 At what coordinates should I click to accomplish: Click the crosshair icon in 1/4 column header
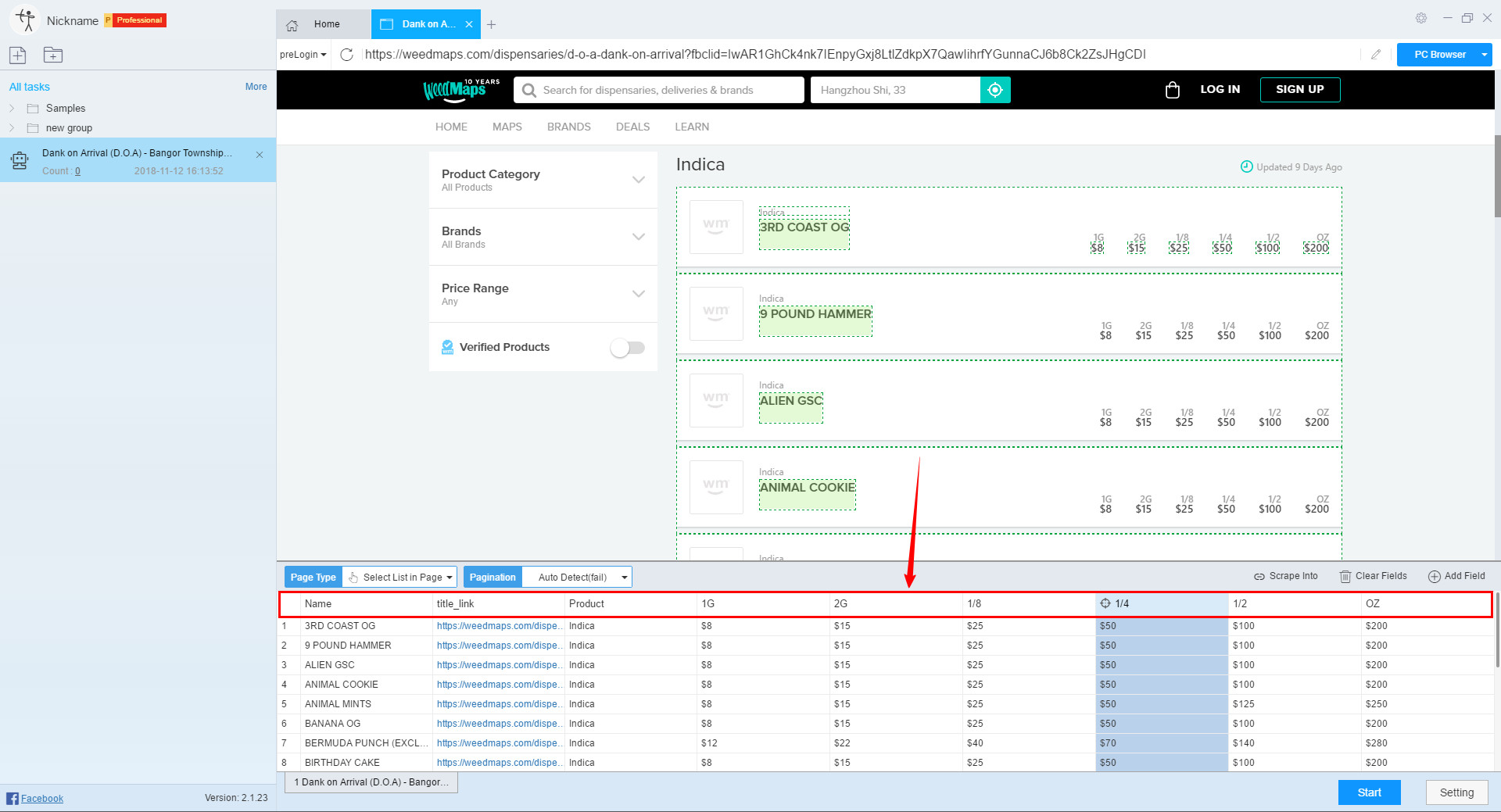(1105, 603)
